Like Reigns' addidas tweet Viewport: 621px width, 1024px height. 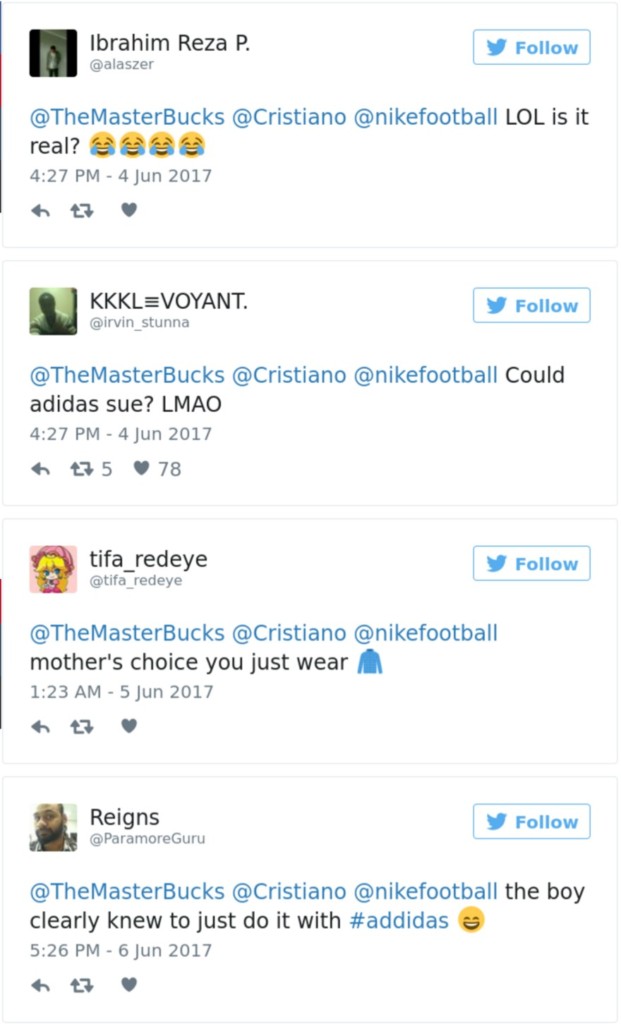click(129, 984)
